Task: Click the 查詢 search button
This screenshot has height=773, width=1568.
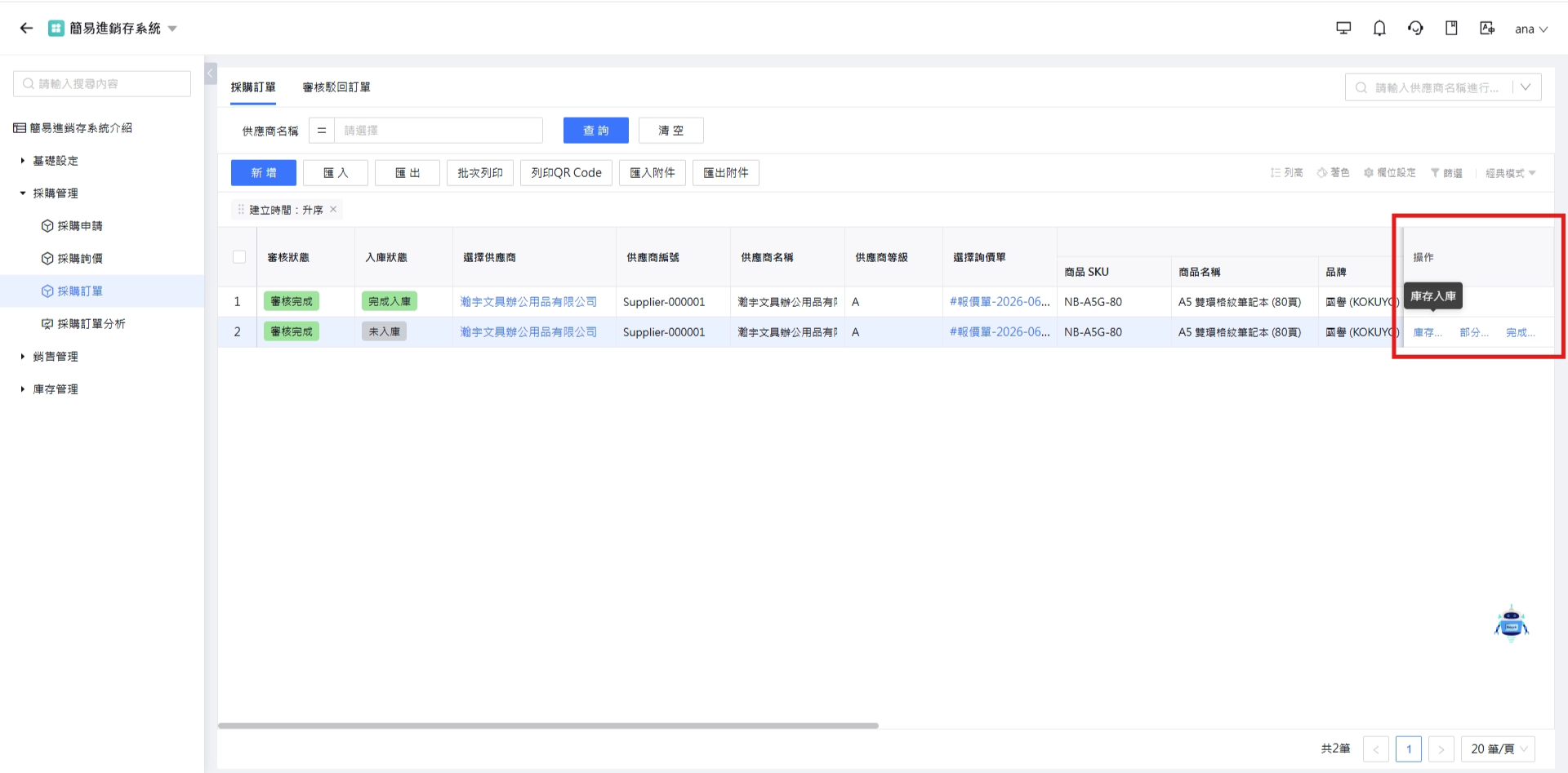Action: tap(596, 131)
